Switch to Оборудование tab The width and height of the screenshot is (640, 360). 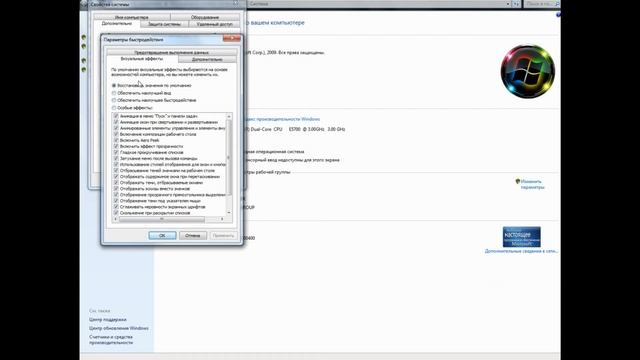tap(205, 17)
